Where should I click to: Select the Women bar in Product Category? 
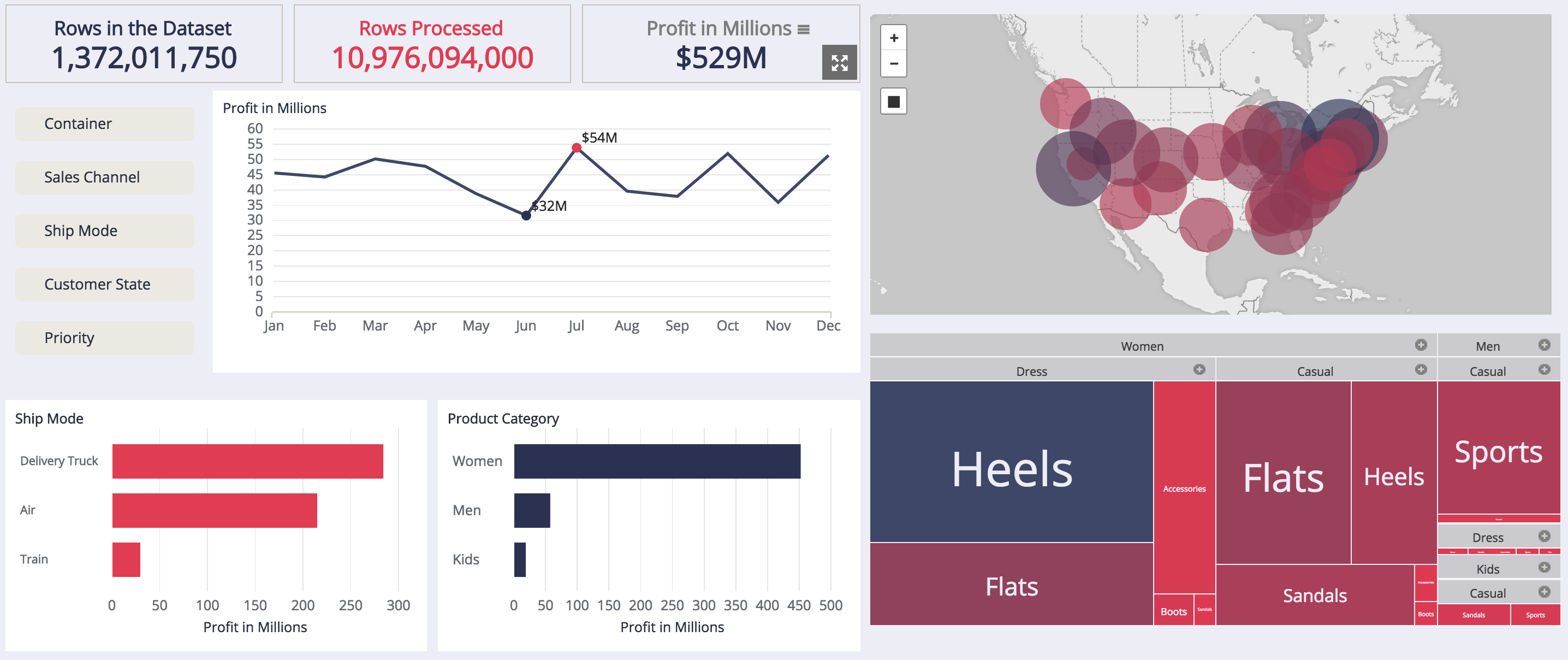[x=657, y=461]
